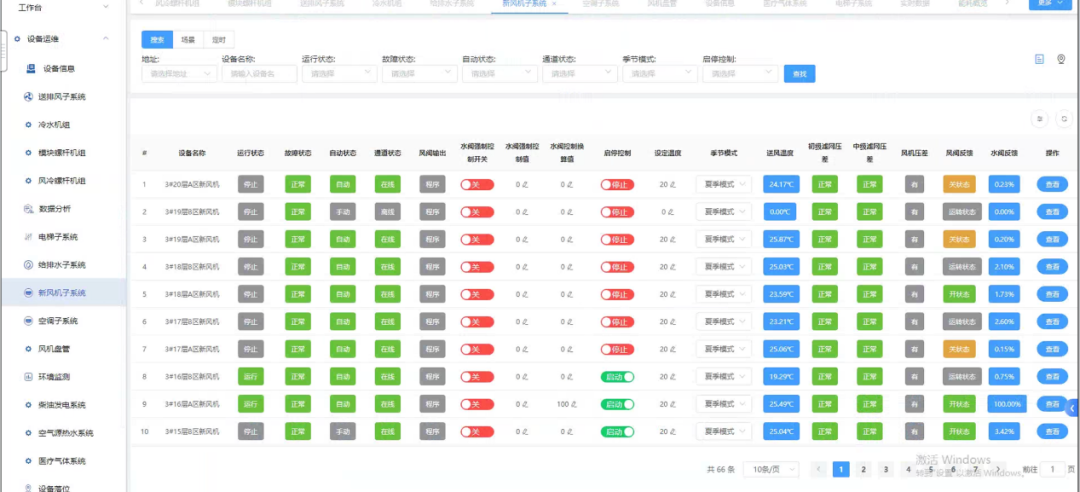Switch to the 风机盘管 top tab
Screen dimensions: 1080x492
661,3
